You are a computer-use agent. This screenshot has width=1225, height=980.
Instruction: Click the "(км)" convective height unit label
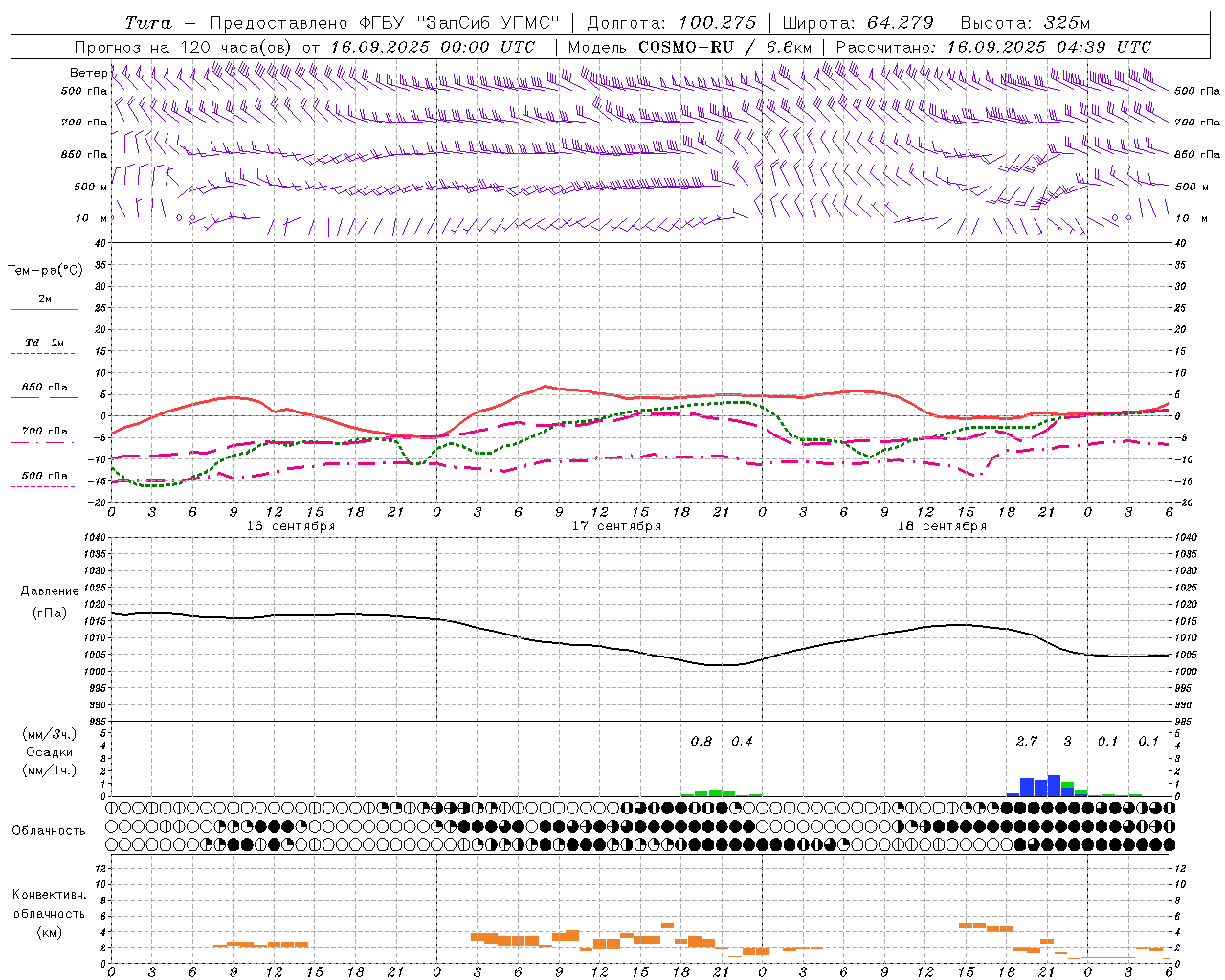click(x=49, y=931)
